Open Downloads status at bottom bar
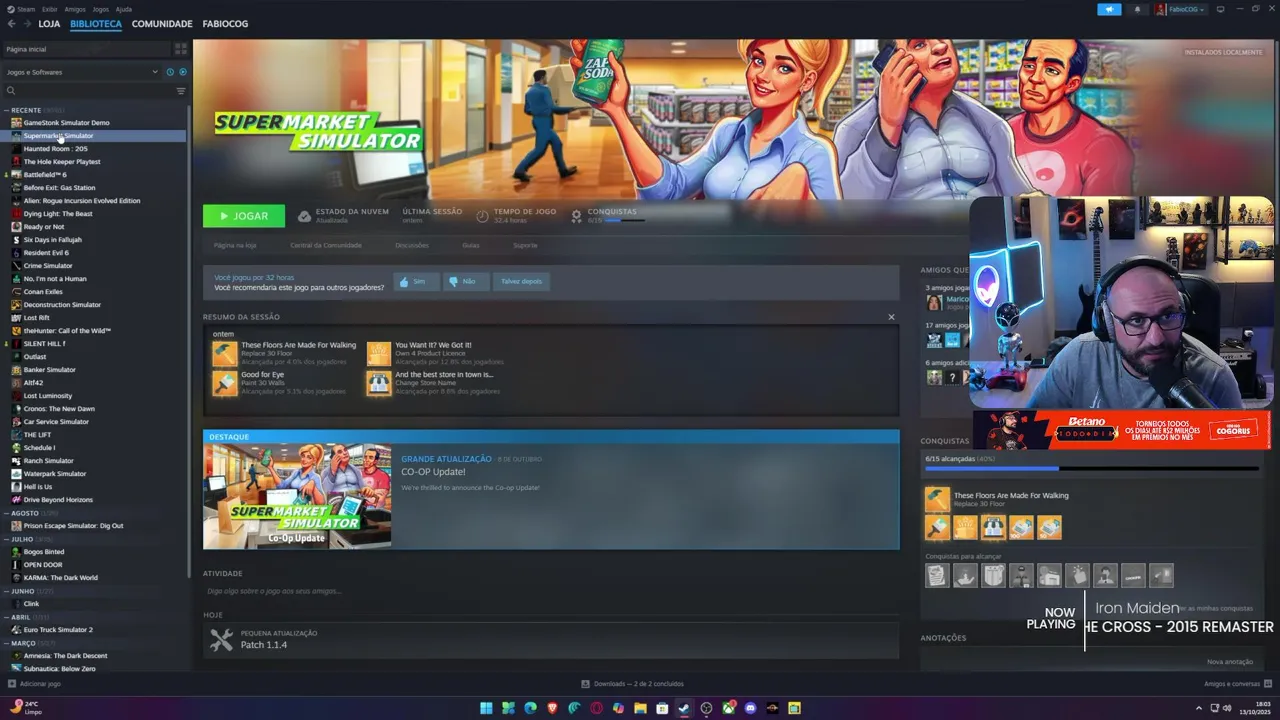The image size is (1280, 720). click(x=632, y=684)
